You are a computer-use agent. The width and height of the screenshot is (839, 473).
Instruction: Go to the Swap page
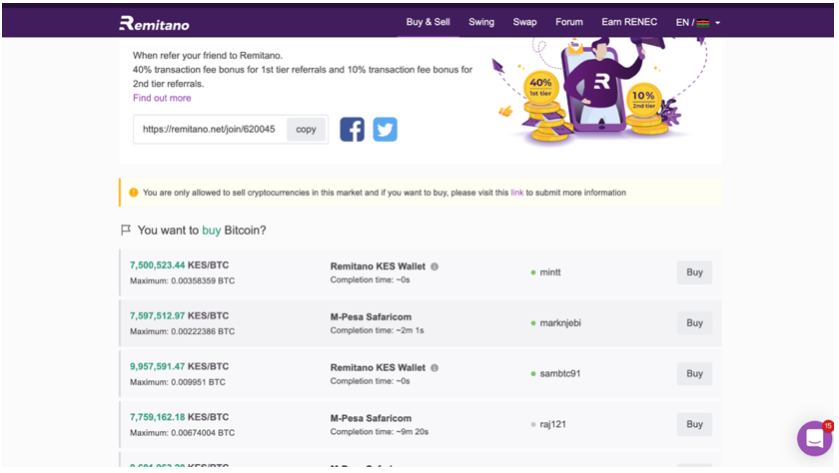(524, 22)
